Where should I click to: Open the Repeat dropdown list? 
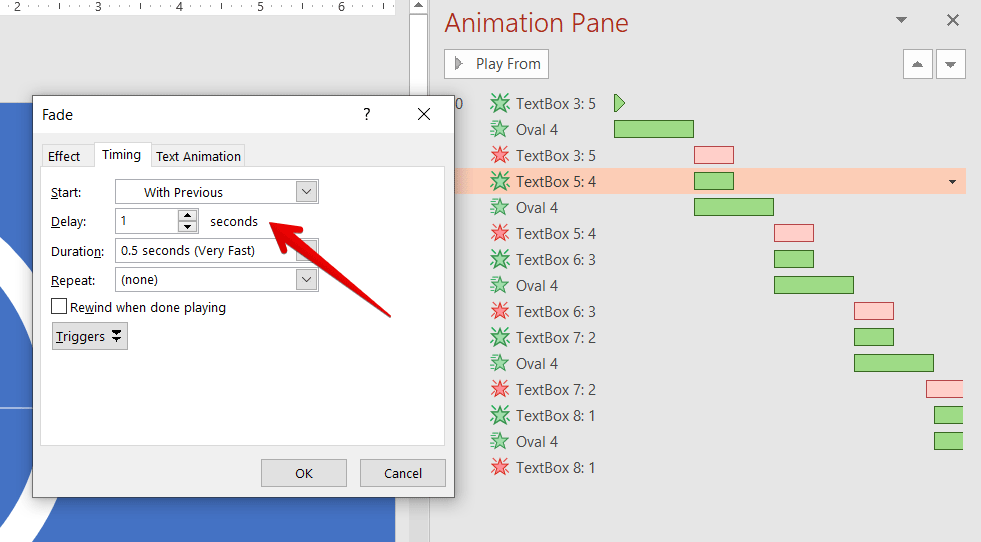(x=307, y=280)
